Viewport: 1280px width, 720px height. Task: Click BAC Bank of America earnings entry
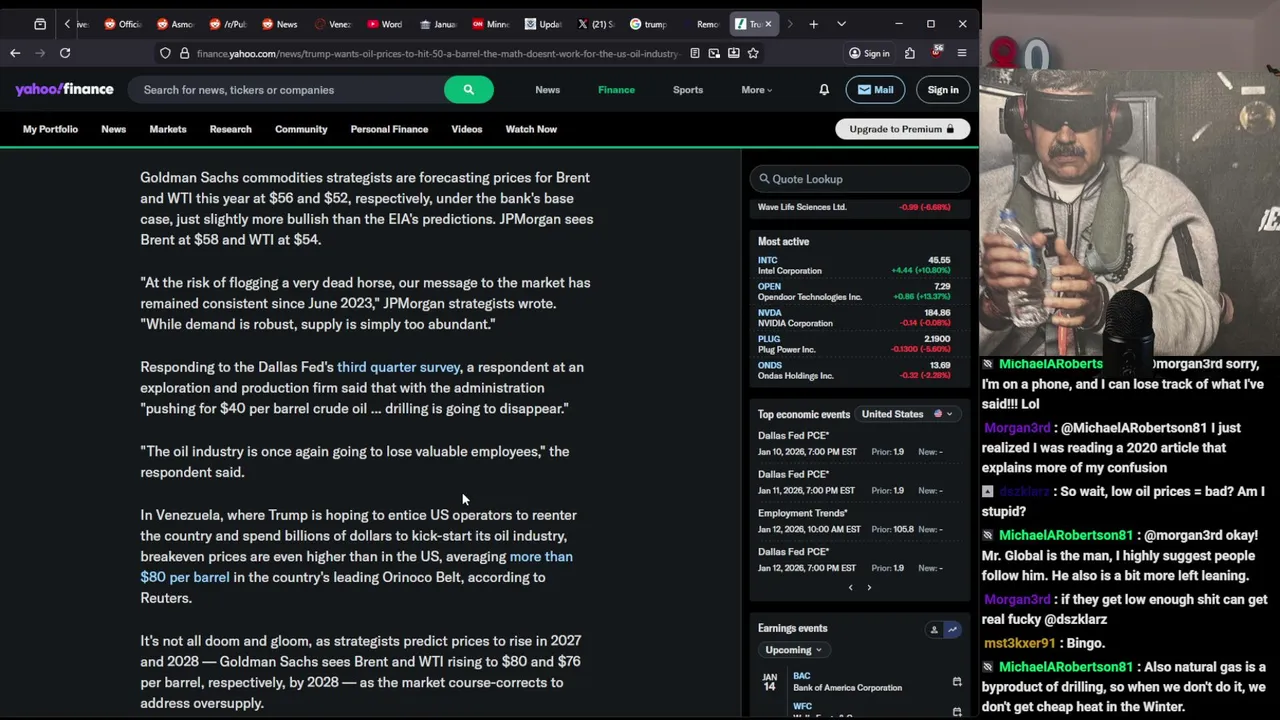(847, 682)
